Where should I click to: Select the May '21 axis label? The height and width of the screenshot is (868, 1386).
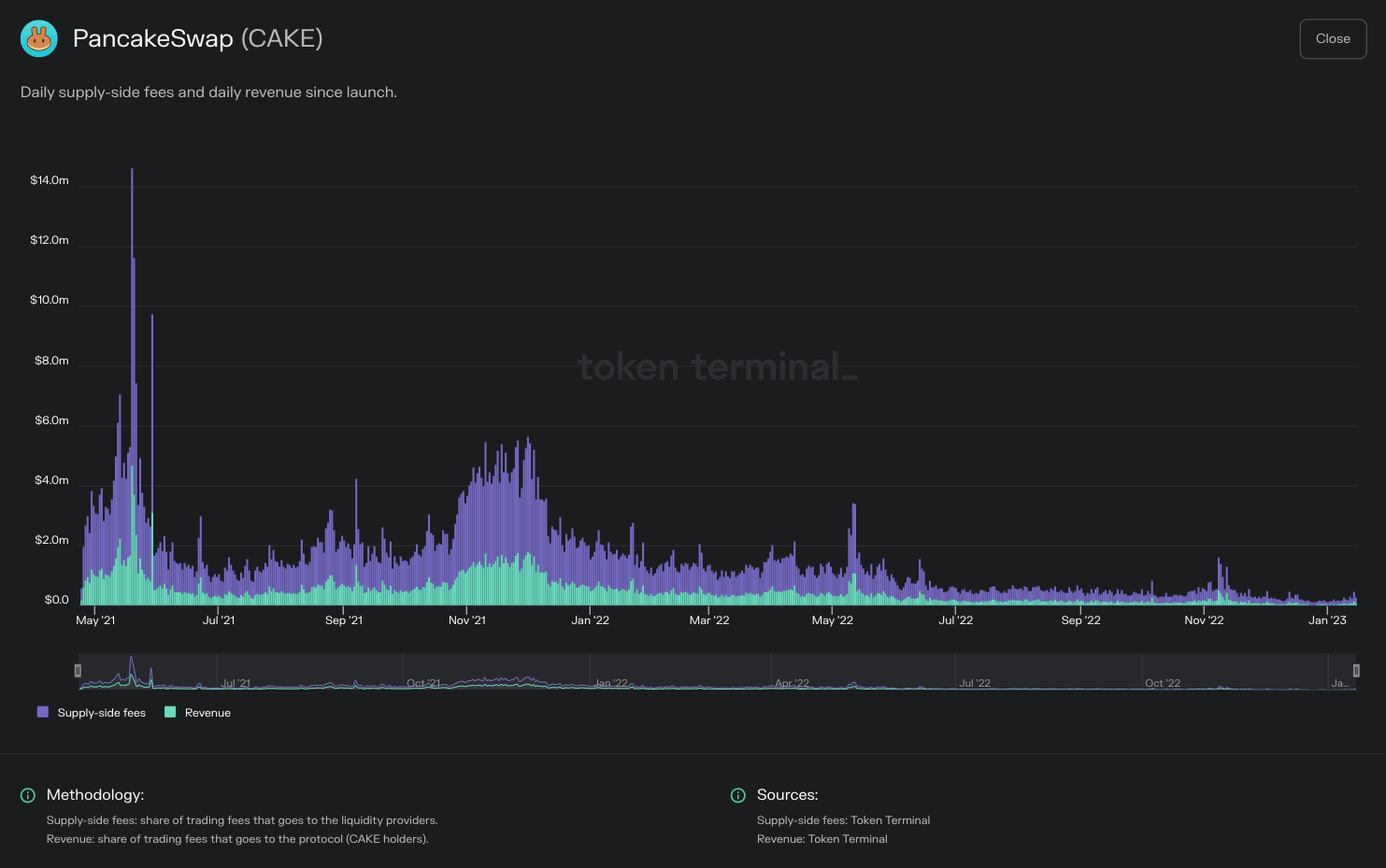(94, 619)
